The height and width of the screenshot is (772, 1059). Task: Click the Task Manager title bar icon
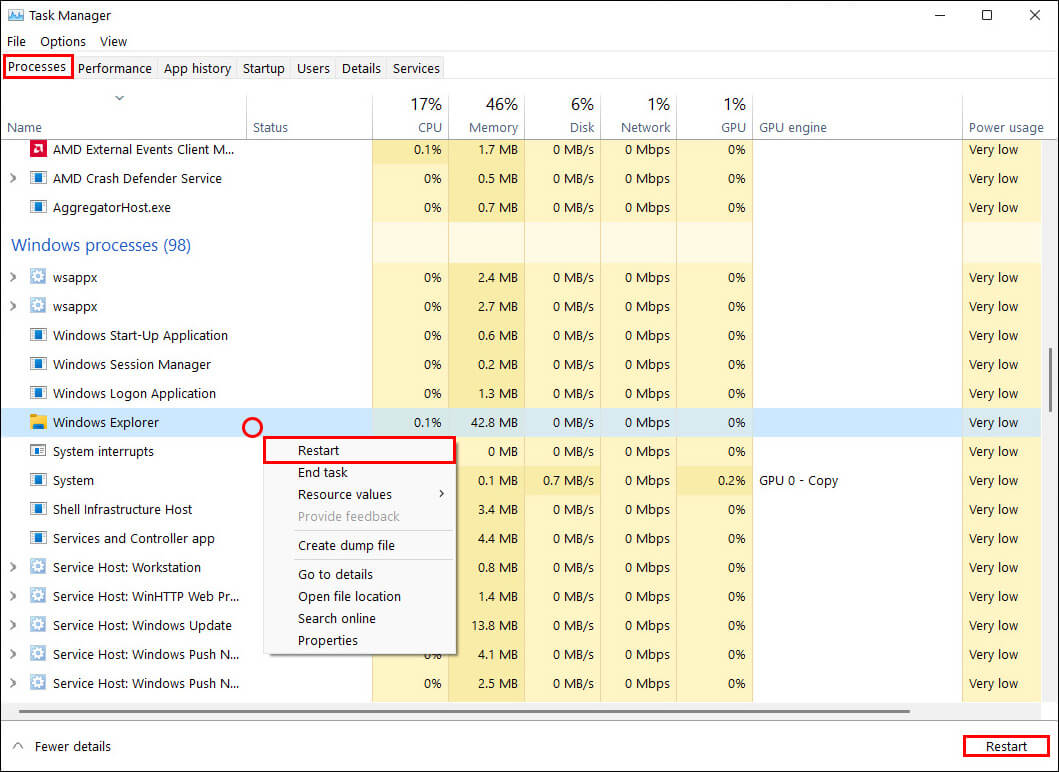coord(15,15)
